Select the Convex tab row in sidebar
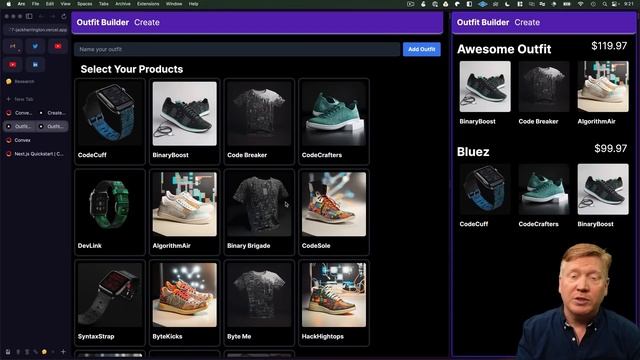 tap(36, 140)
